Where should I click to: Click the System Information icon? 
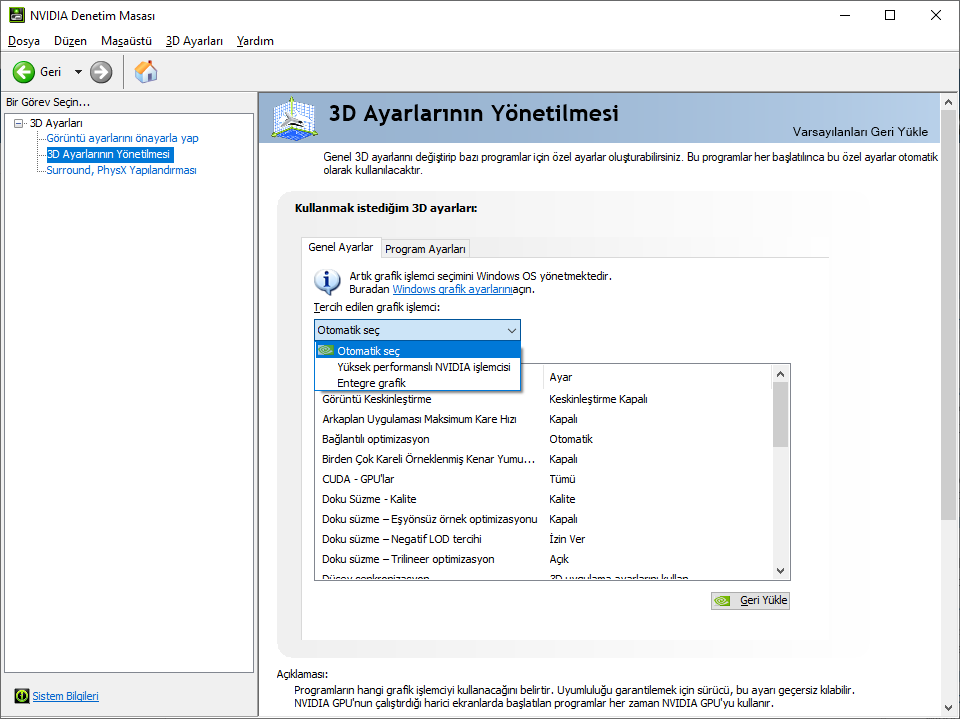pos(21,696)
